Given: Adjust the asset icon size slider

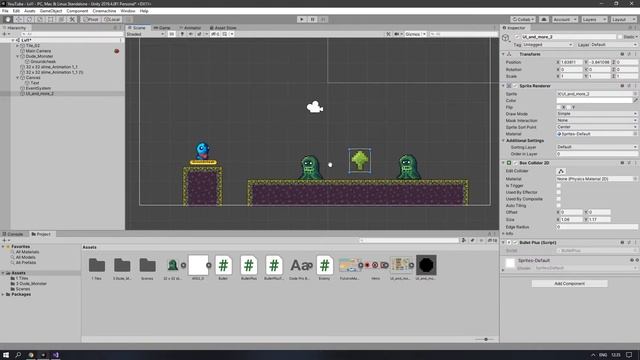Looking at the screenshot, I should [x=486, y=339].
